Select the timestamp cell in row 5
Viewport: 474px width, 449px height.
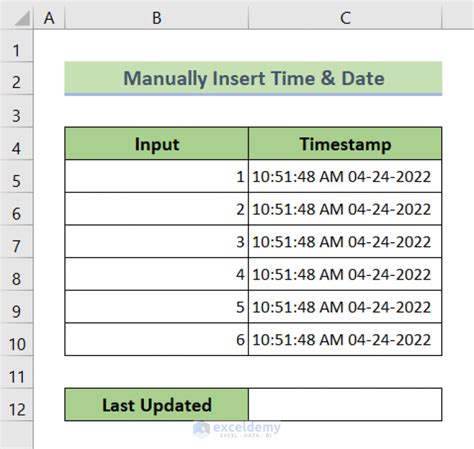click(345, 176)
